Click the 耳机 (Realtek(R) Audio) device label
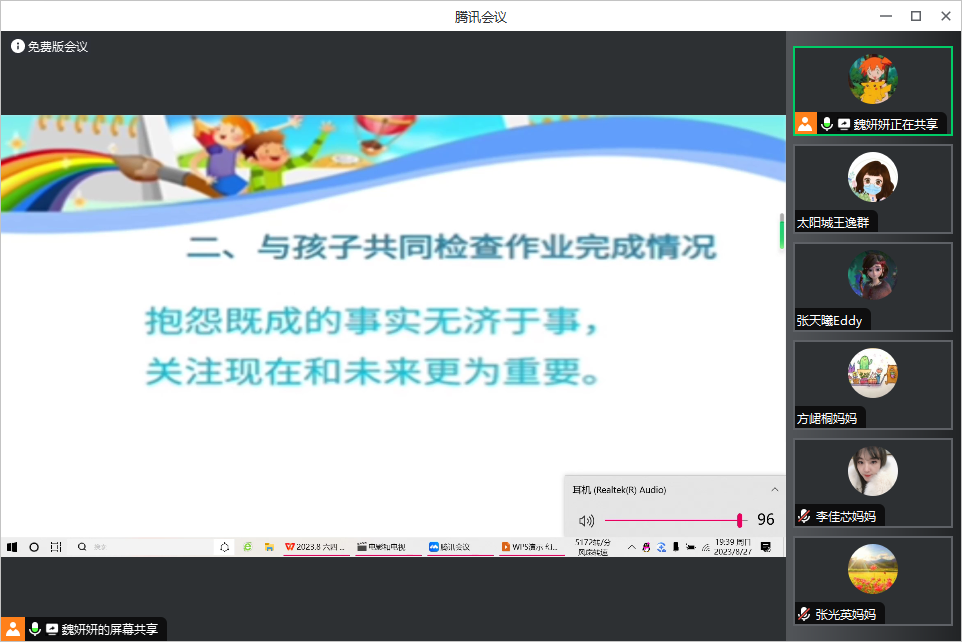The image size is (962, 642). pos(619,490)
